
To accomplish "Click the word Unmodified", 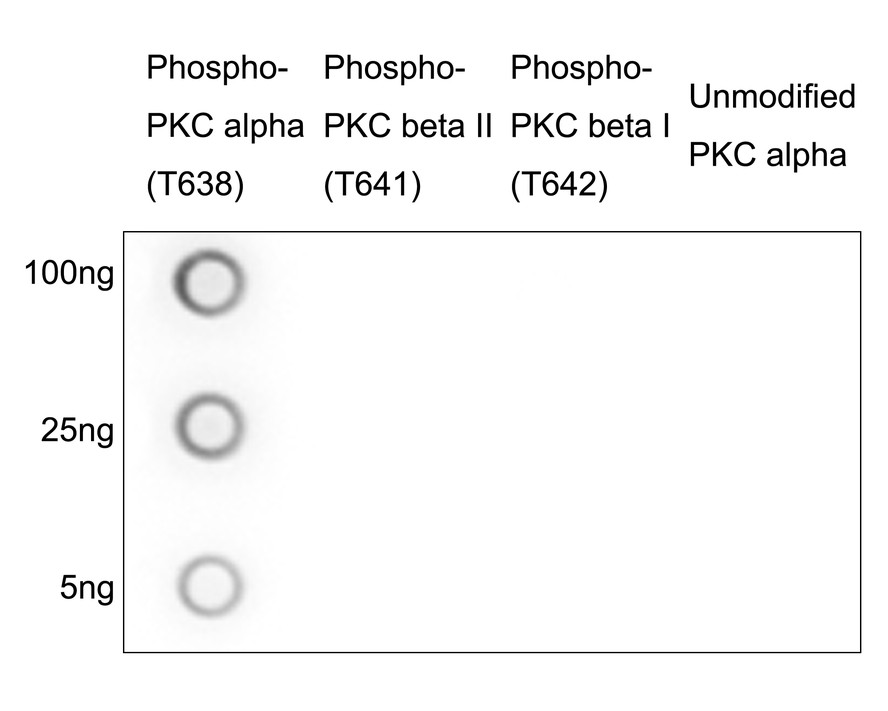I will 773,97.
